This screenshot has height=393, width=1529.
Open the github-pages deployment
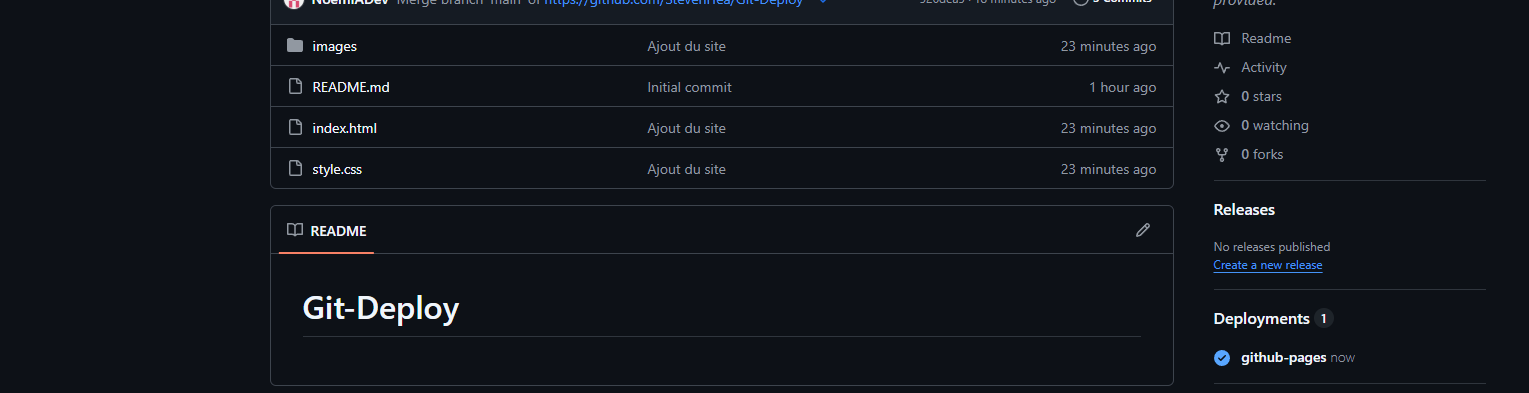coord(1284,357)
